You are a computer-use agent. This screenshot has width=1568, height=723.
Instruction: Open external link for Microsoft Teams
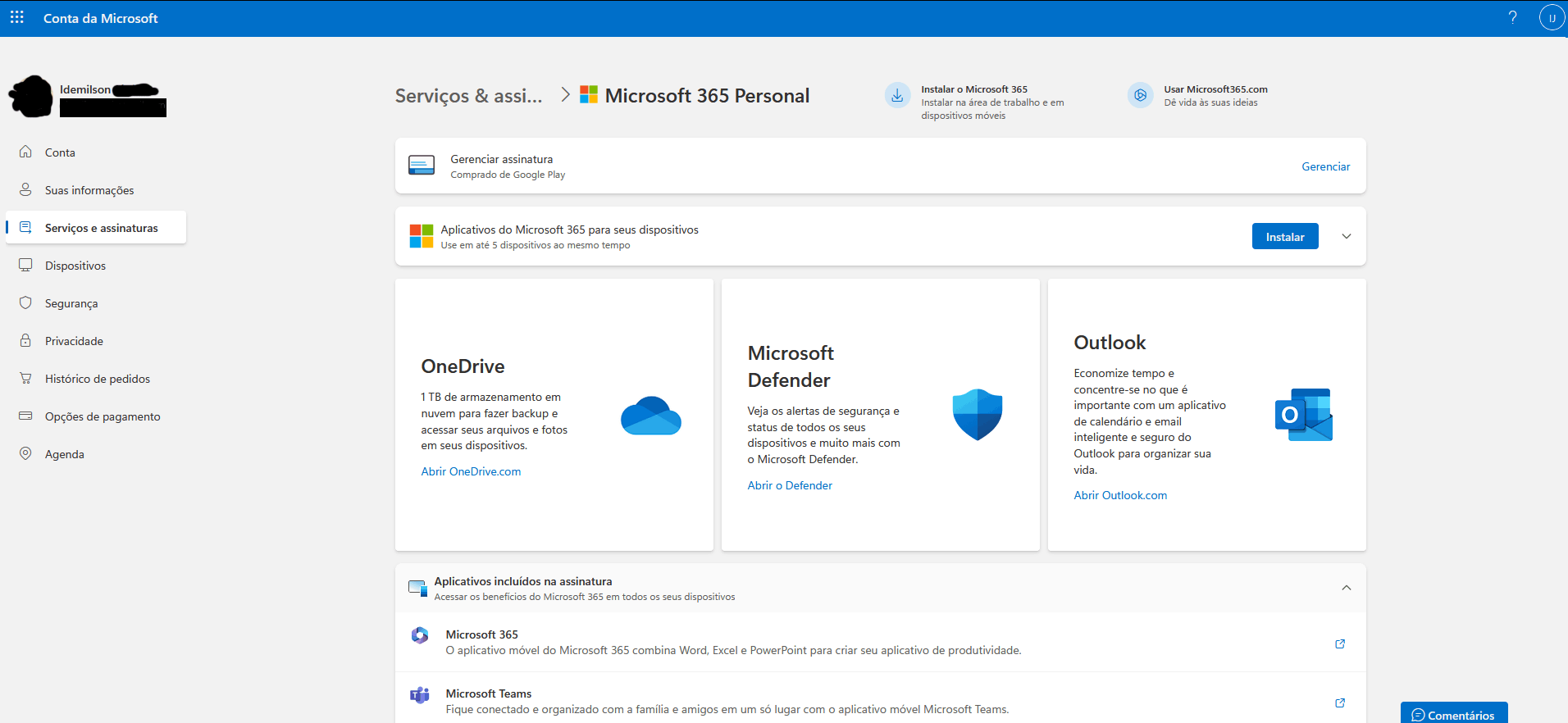pos(1340,703)
